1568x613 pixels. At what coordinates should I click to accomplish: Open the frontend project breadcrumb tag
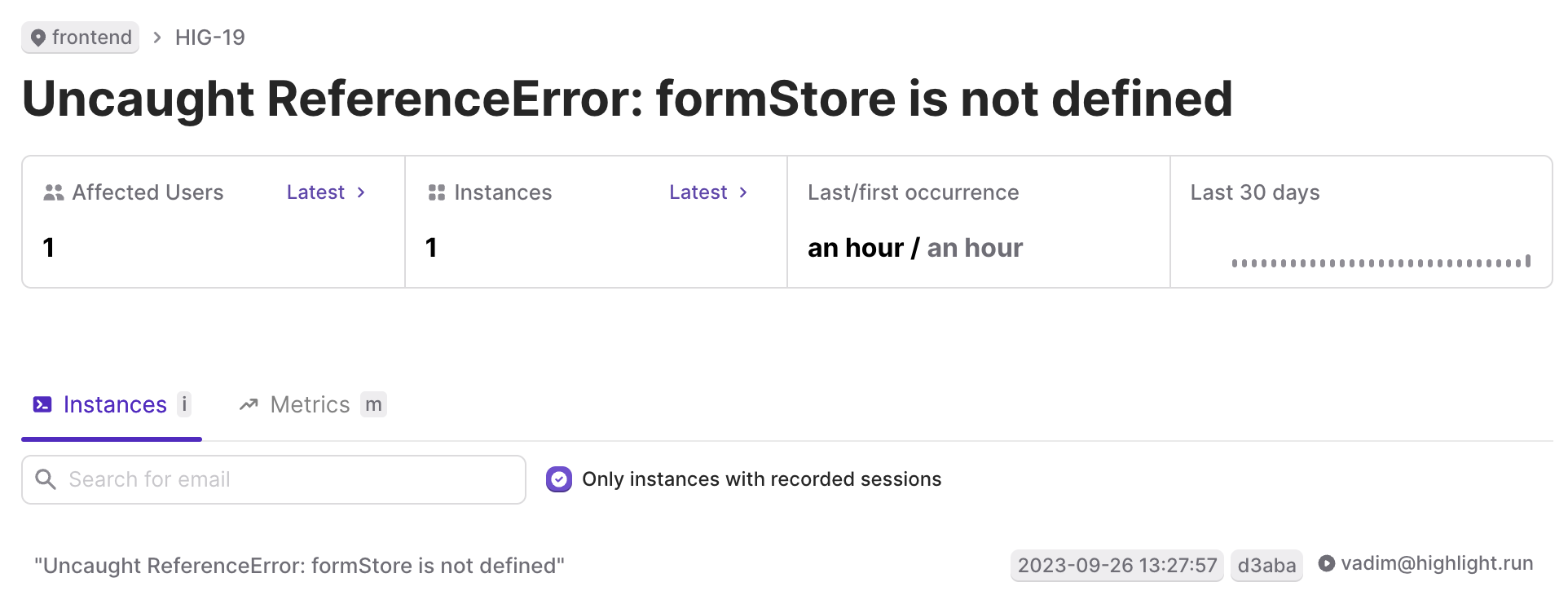point(81,37)
